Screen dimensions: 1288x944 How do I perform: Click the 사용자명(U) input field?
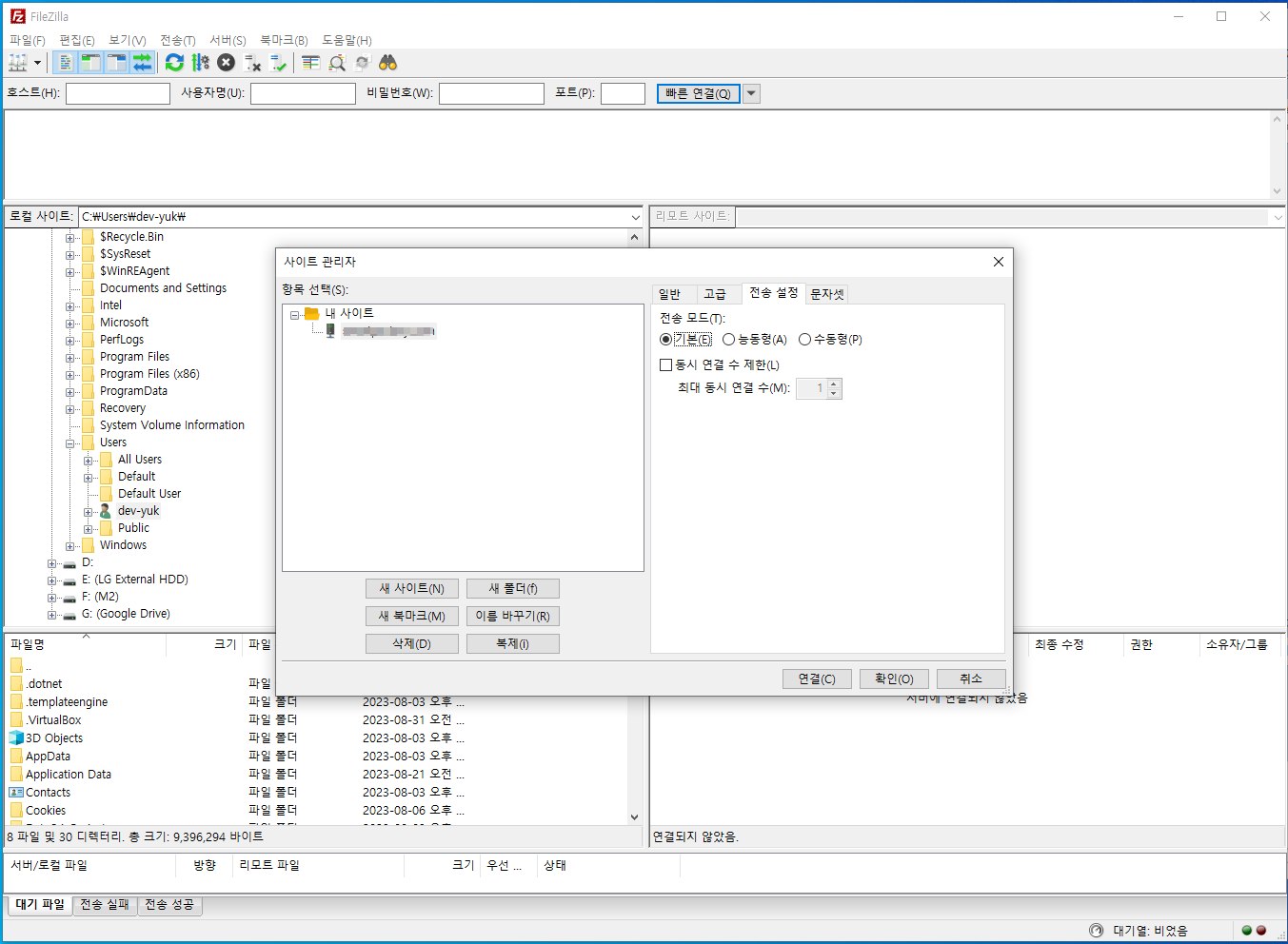point(303,93)
